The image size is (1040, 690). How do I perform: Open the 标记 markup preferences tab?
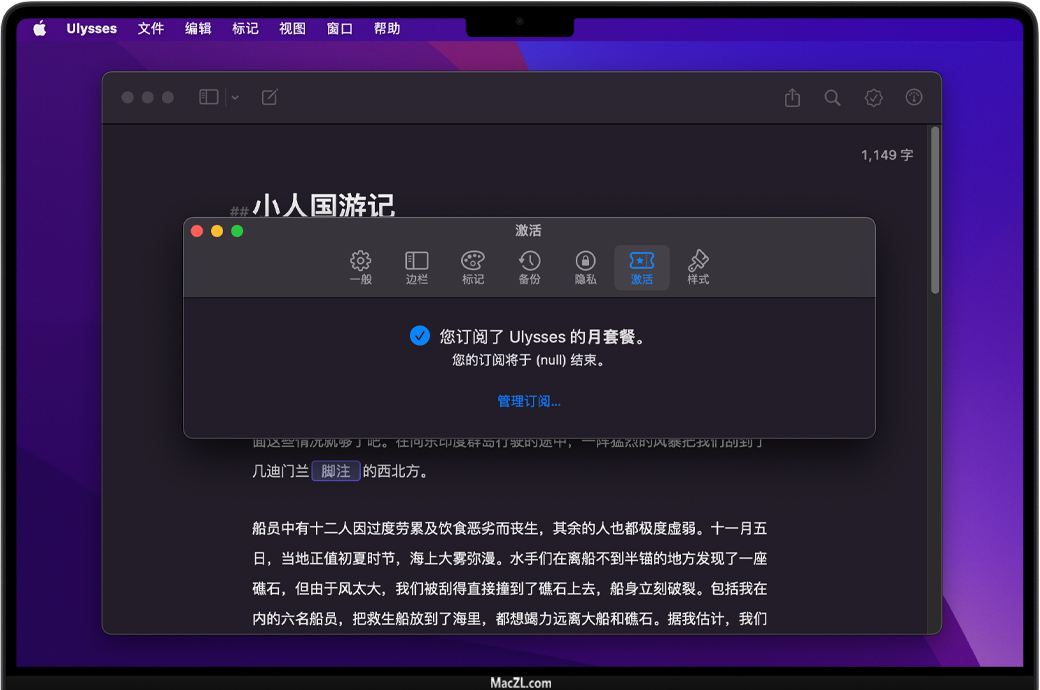[473, 268]
